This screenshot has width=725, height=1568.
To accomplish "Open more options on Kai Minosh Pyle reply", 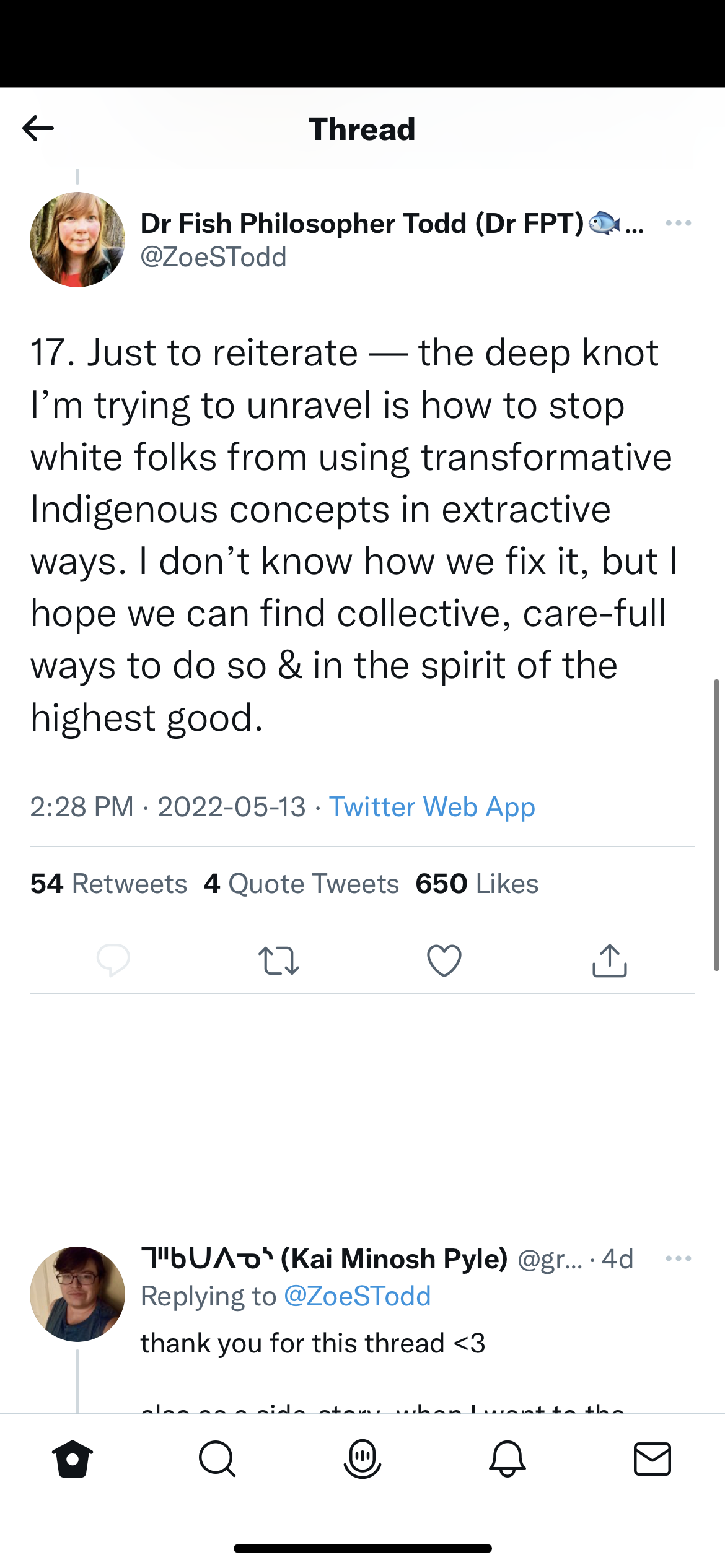I will [679, 1258].
